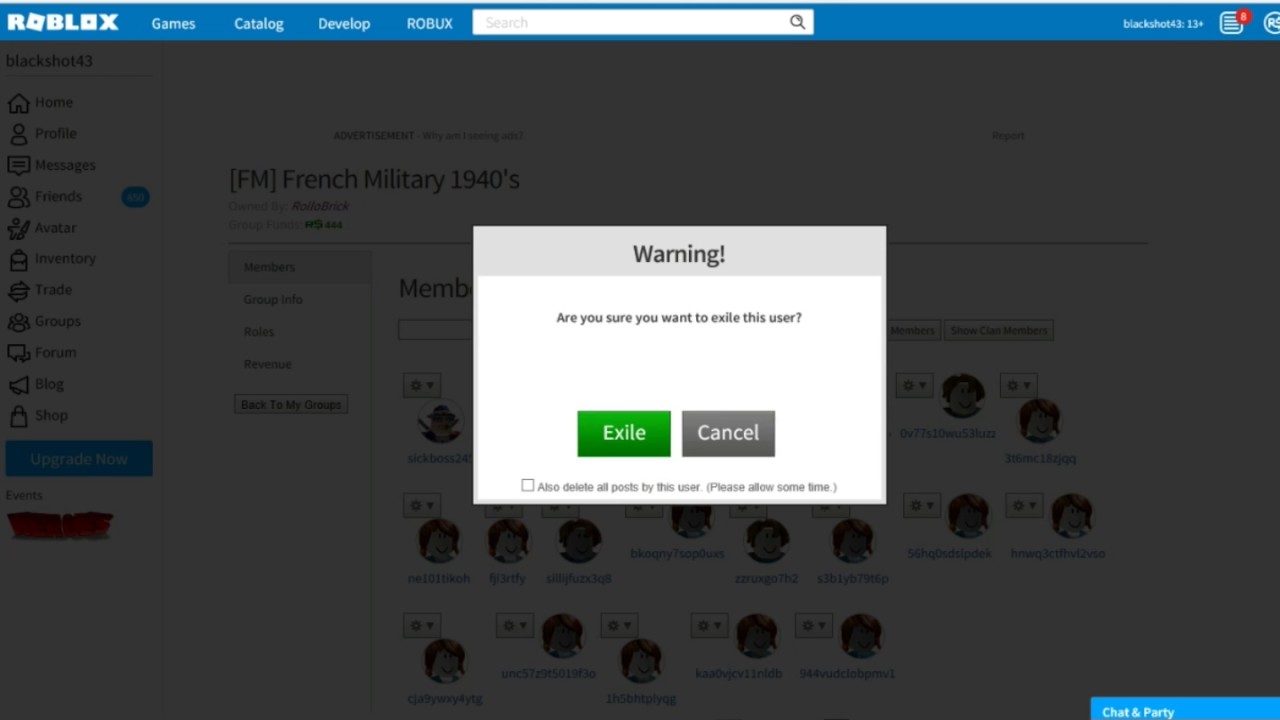Open gear dropdown for 3t6mc18zjqq
1280x720 pixels.
(x=1018, y=385)
